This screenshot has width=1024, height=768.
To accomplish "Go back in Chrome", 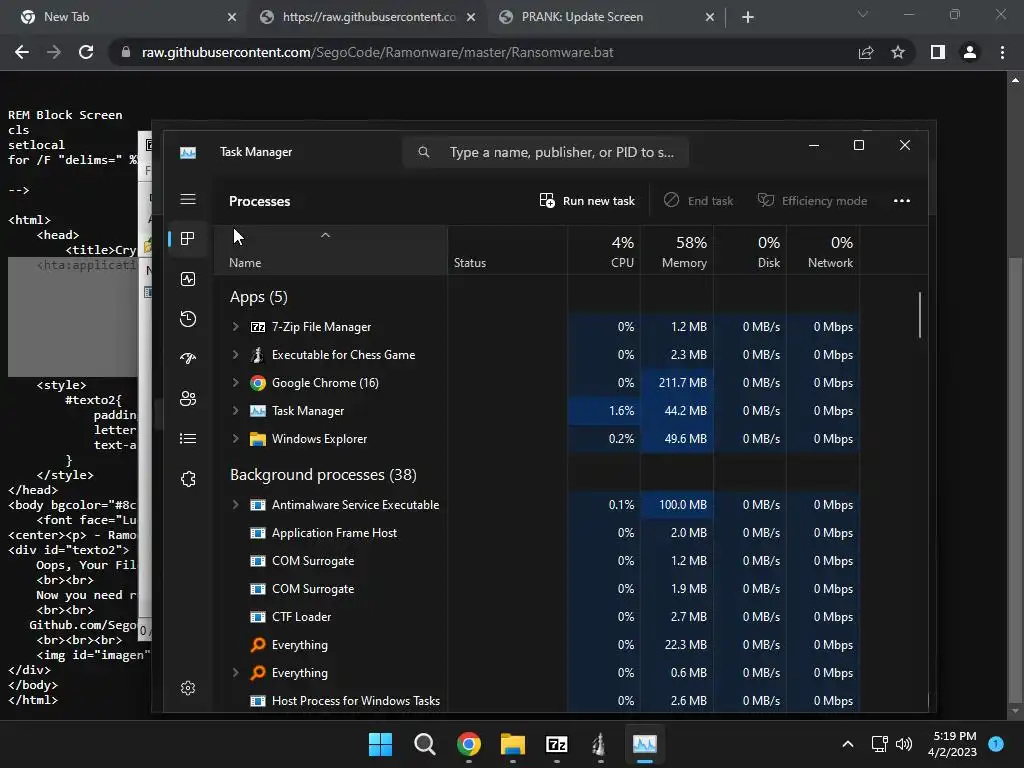I will 22,52.
